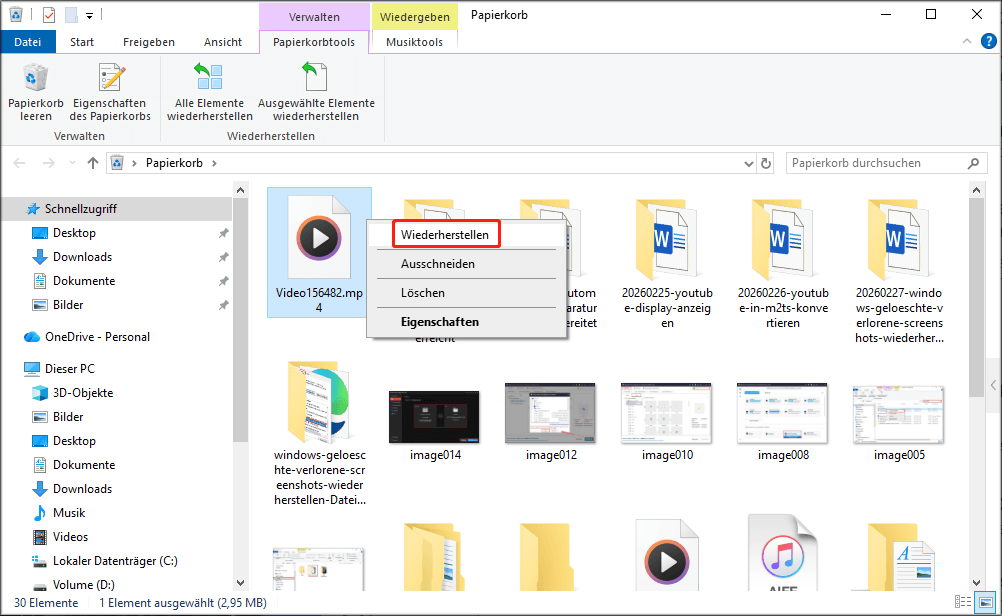Click the Papierkorb breadcrumb
This screenshot has height=616, width=1002.
[174, 162]
